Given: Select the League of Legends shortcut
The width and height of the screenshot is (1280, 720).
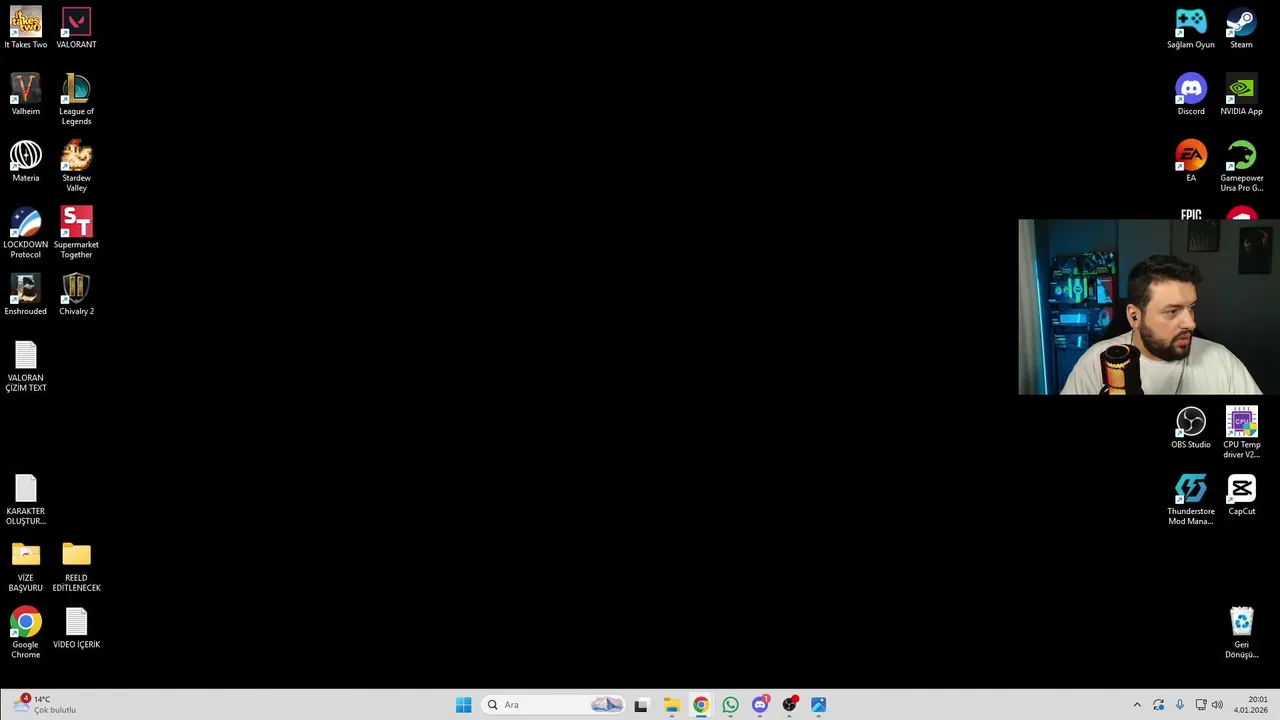Looking at the screenshot, I should 76,99.
